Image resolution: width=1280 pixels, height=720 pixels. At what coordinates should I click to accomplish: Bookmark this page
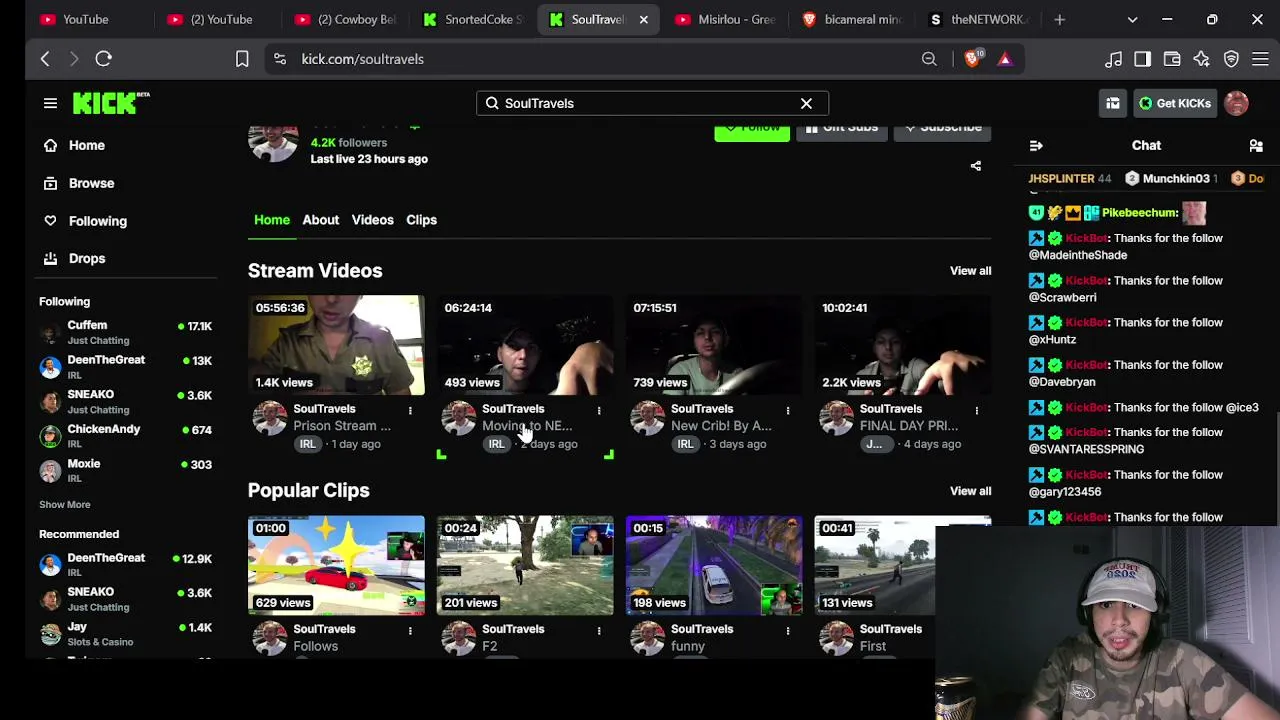pyautogui.click(x=242, y=59)
